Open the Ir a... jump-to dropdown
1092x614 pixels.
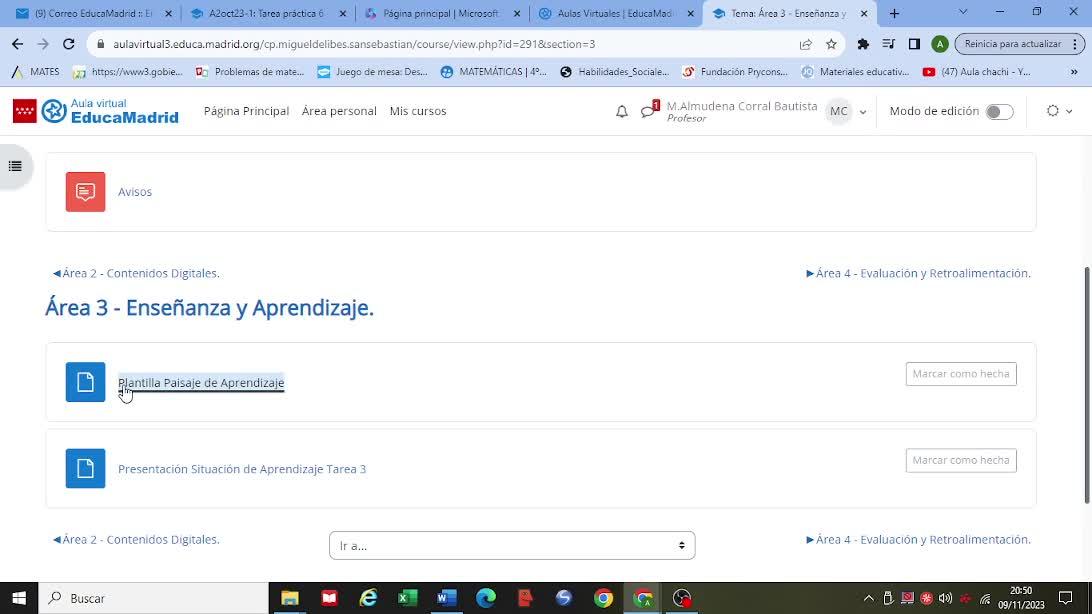click(x=512, y=546)
